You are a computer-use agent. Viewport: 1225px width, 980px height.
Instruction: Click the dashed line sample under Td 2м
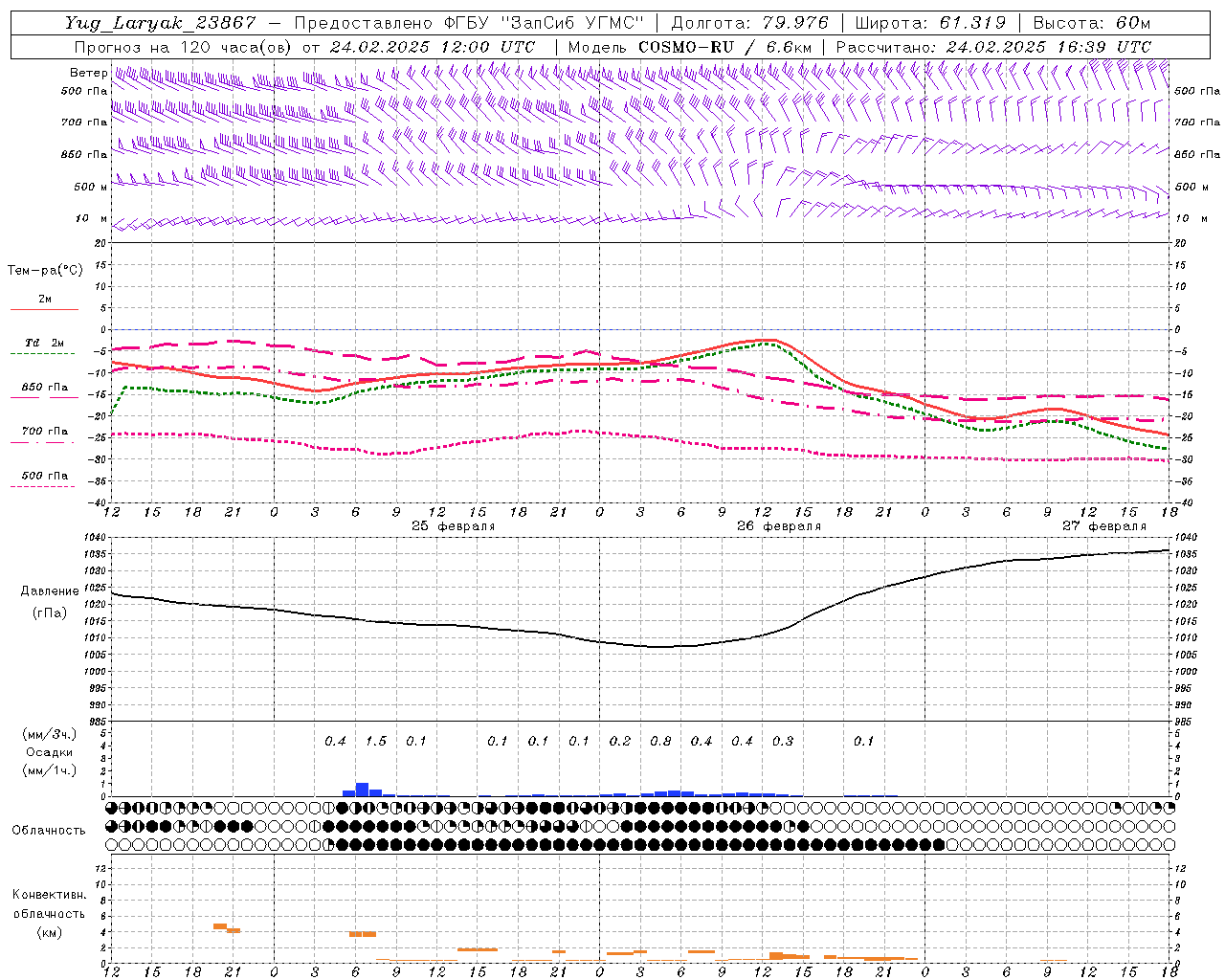click(42, 354)
